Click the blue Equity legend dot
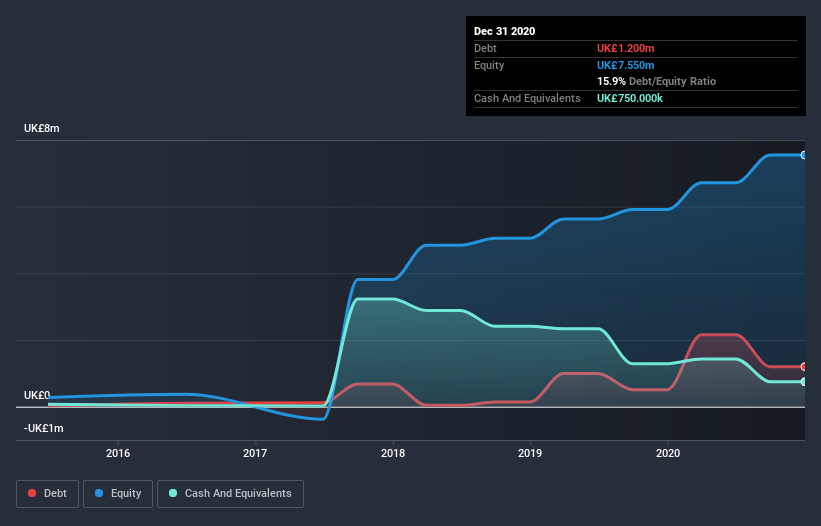Screen dimensions: 821x526 (x=99, y=493)
